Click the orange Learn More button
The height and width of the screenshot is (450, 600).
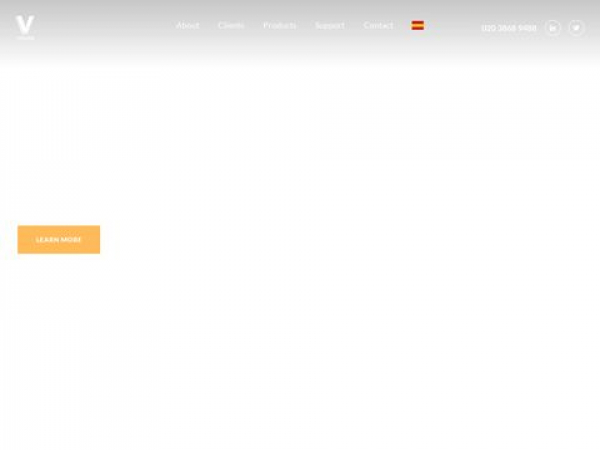[59, 240]
